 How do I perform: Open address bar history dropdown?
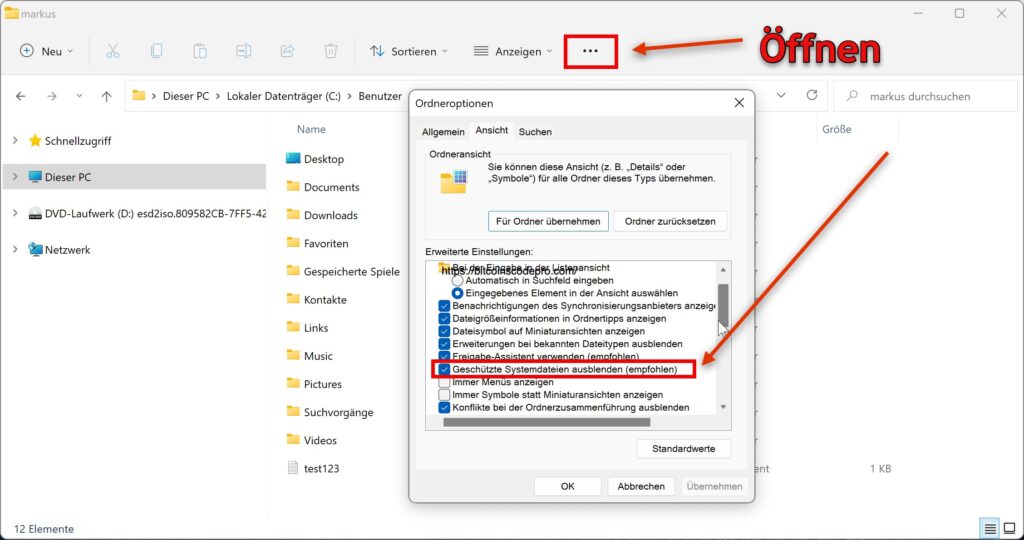coord(781,95)
